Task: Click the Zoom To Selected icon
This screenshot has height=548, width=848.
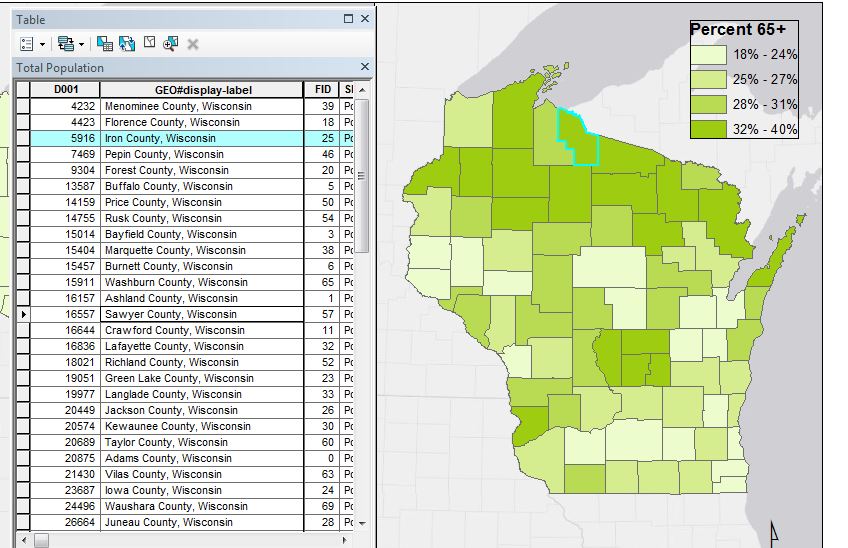Action: (x=170, y=44)
